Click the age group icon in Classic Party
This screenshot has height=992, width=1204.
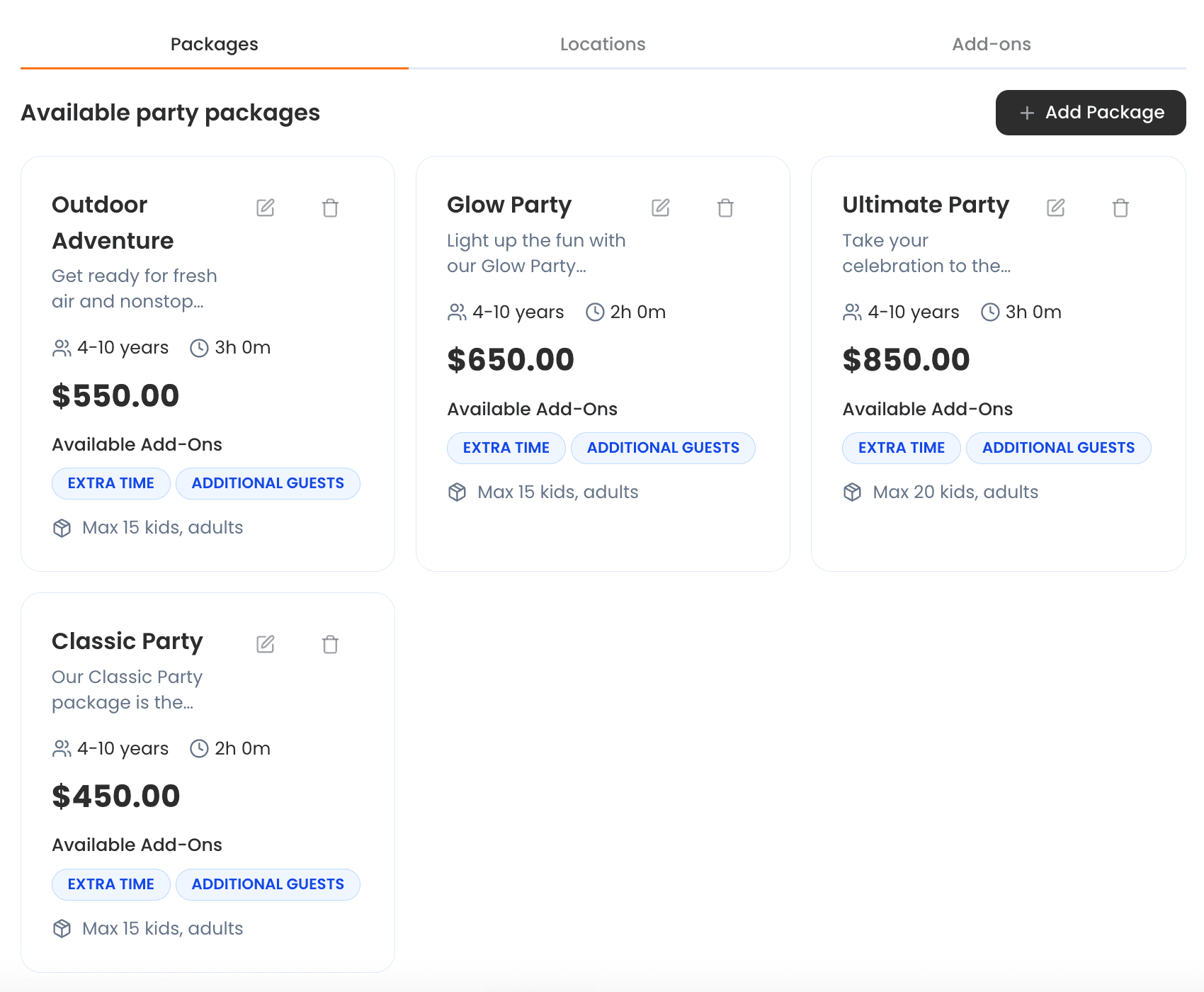point(62,749)
